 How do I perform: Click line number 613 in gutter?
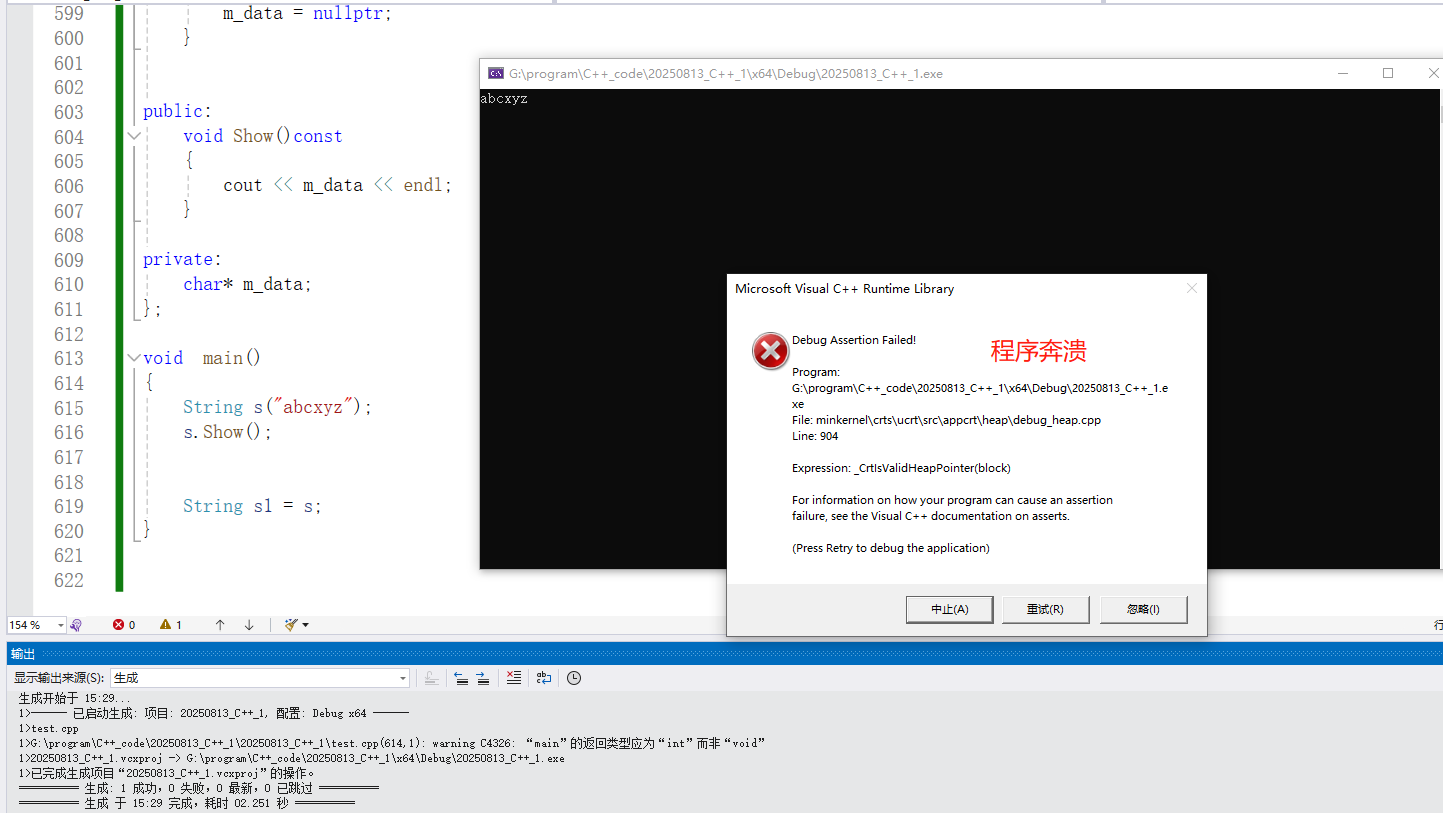pyautogui.click(x=69, y=358)
